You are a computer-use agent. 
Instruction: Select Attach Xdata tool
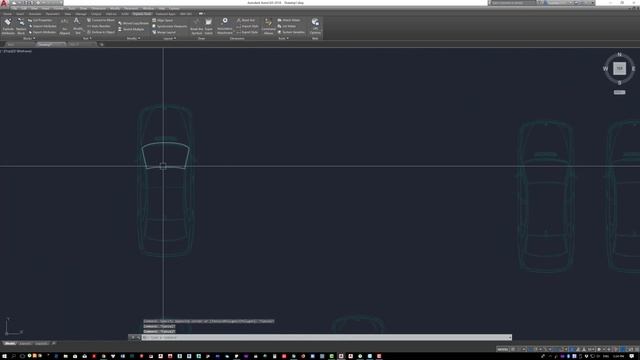coord(289,20)
